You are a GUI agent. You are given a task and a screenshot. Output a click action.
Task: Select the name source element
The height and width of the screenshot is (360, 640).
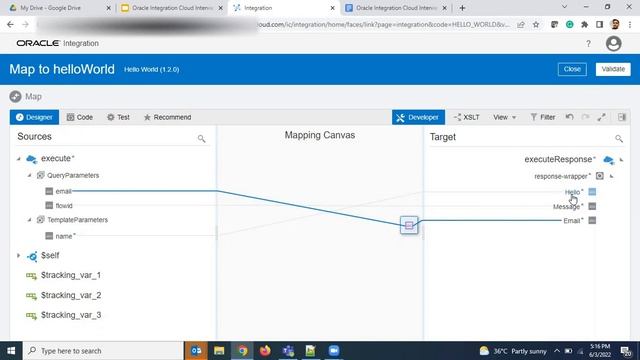tap(64, 236)
